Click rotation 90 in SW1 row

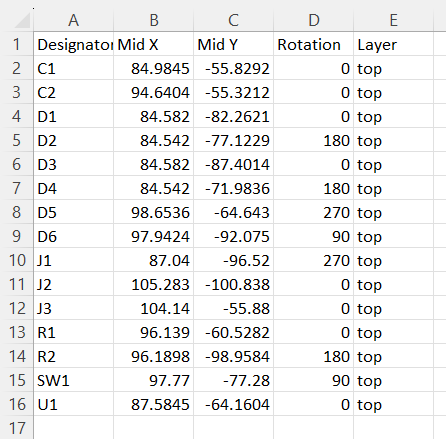(x=314, y=380)
